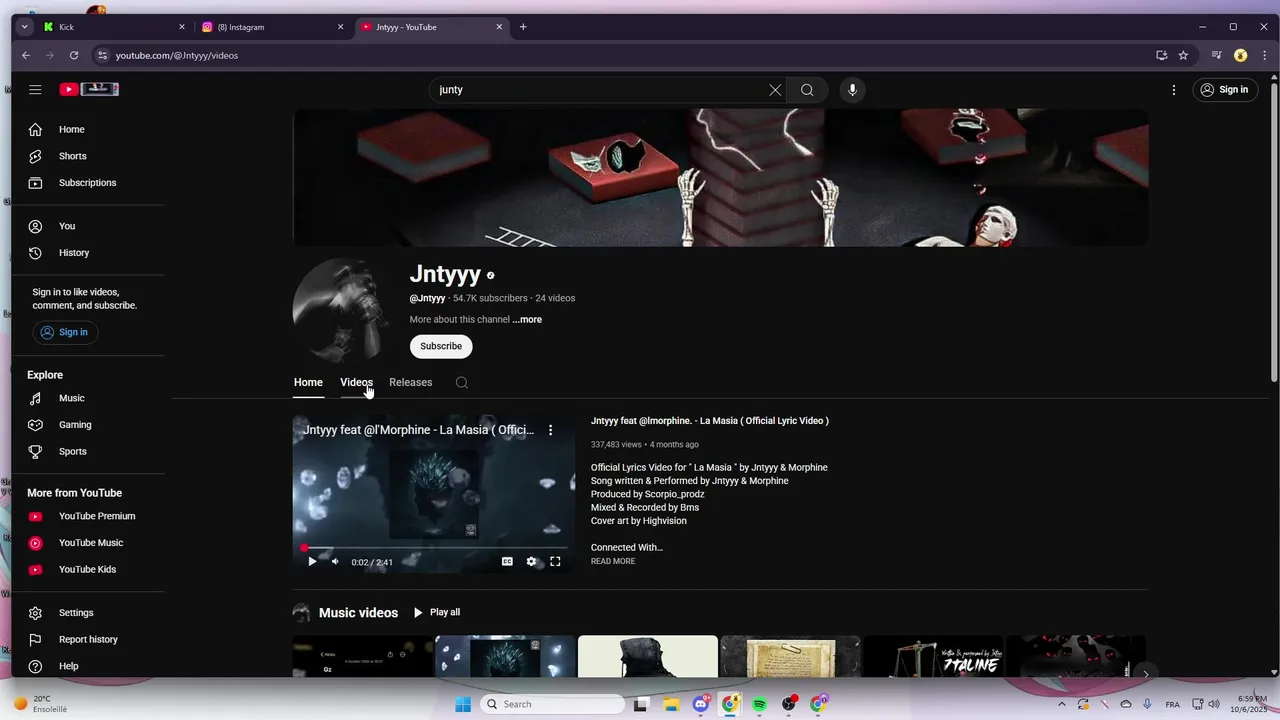Enter fullscreen on featured video

click(555, 562)
